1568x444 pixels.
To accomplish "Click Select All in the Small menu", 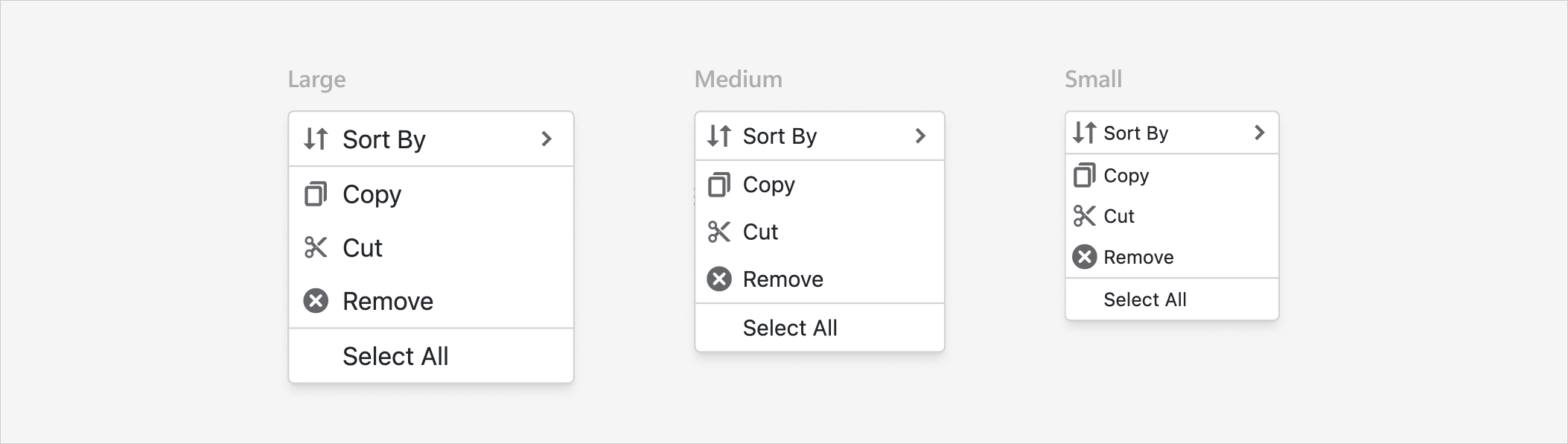I will (x=1144, y=299).
